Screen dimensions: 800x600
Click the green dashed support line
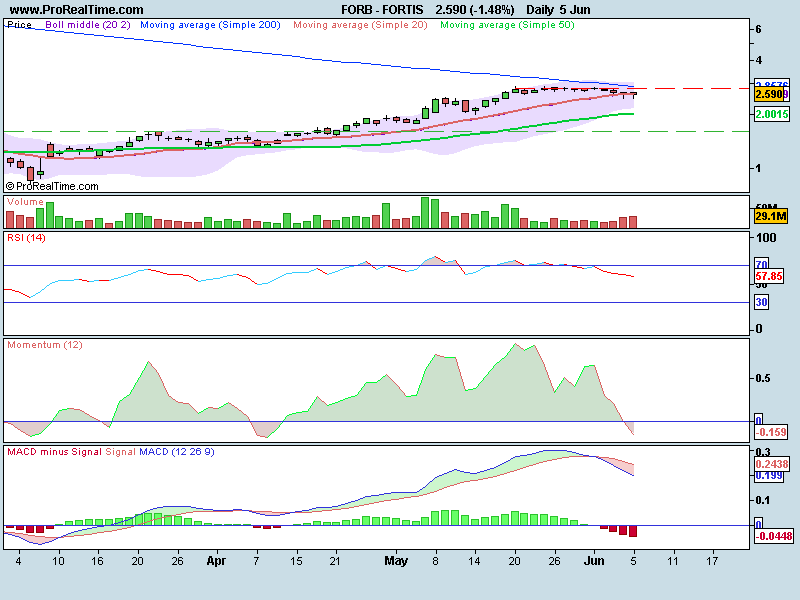378,132
